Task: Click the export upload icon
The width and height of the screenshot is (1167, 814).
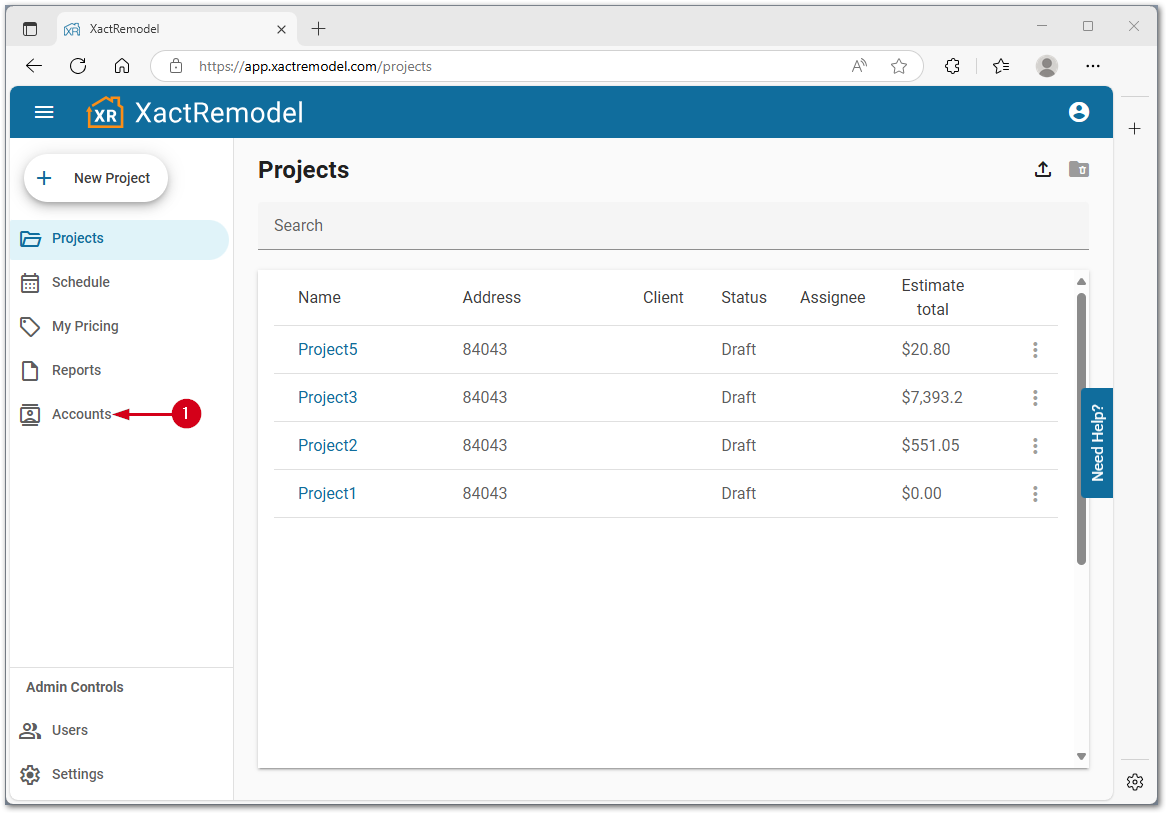Action: pos(1043,170)
